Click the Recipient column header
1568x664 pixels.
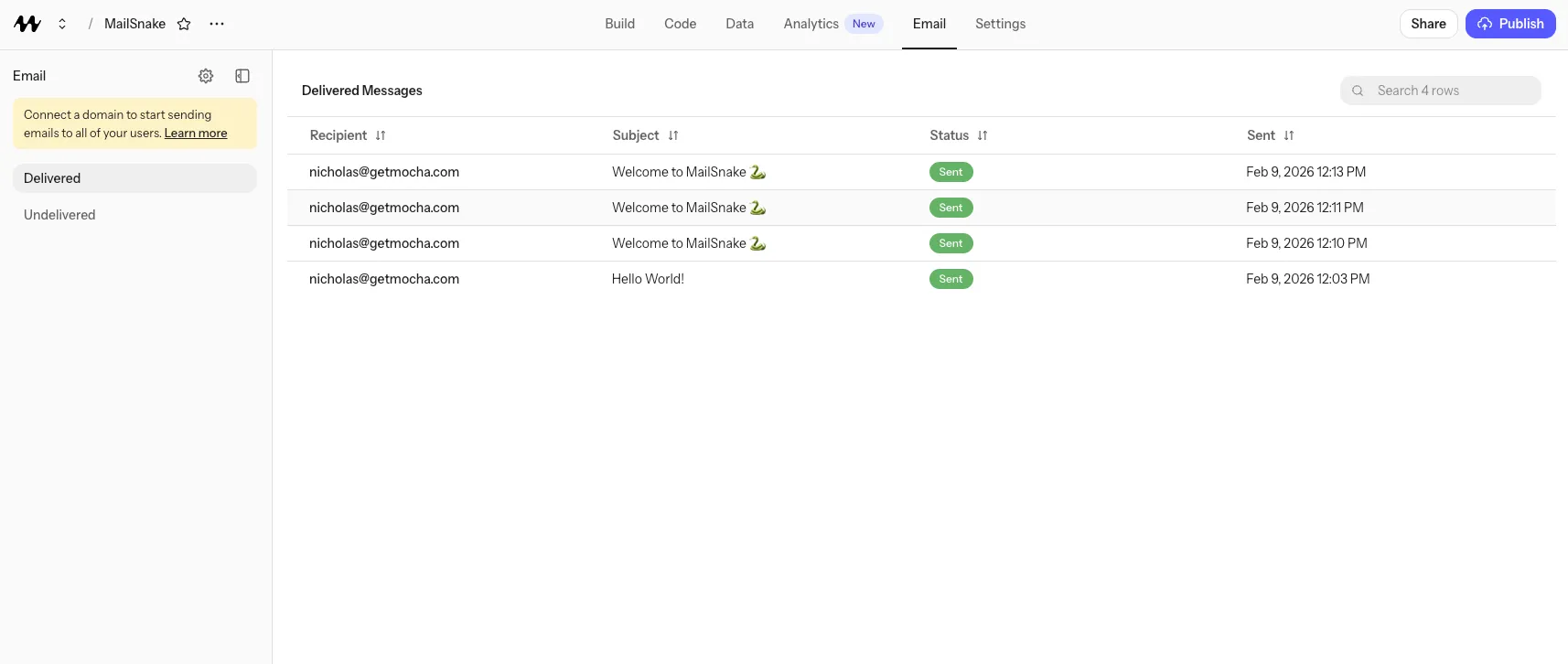(x=338, y=135)
